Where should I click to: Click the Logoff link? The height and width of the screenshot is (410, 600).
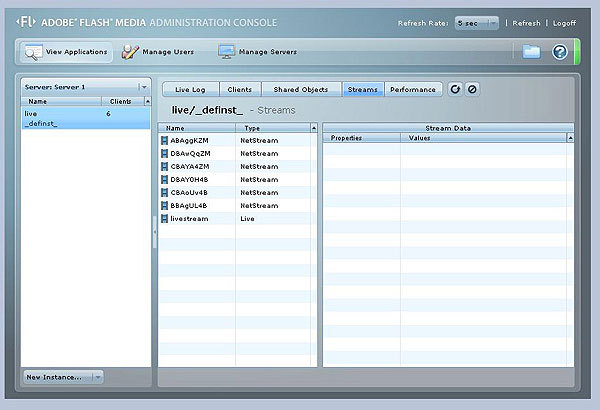click(x=564, y=23)
